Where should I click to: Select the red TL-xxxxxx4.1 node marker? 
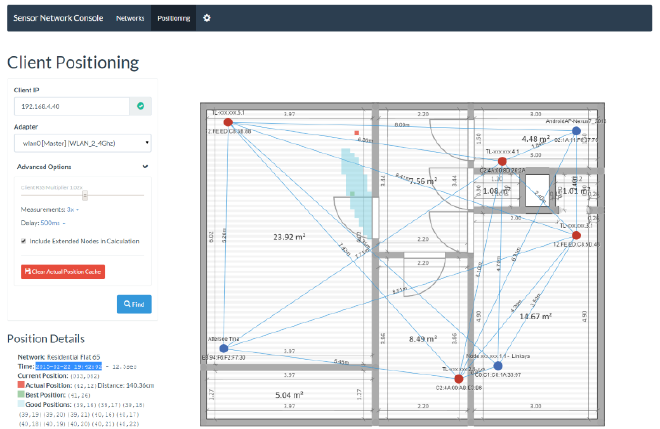[502, 161]
